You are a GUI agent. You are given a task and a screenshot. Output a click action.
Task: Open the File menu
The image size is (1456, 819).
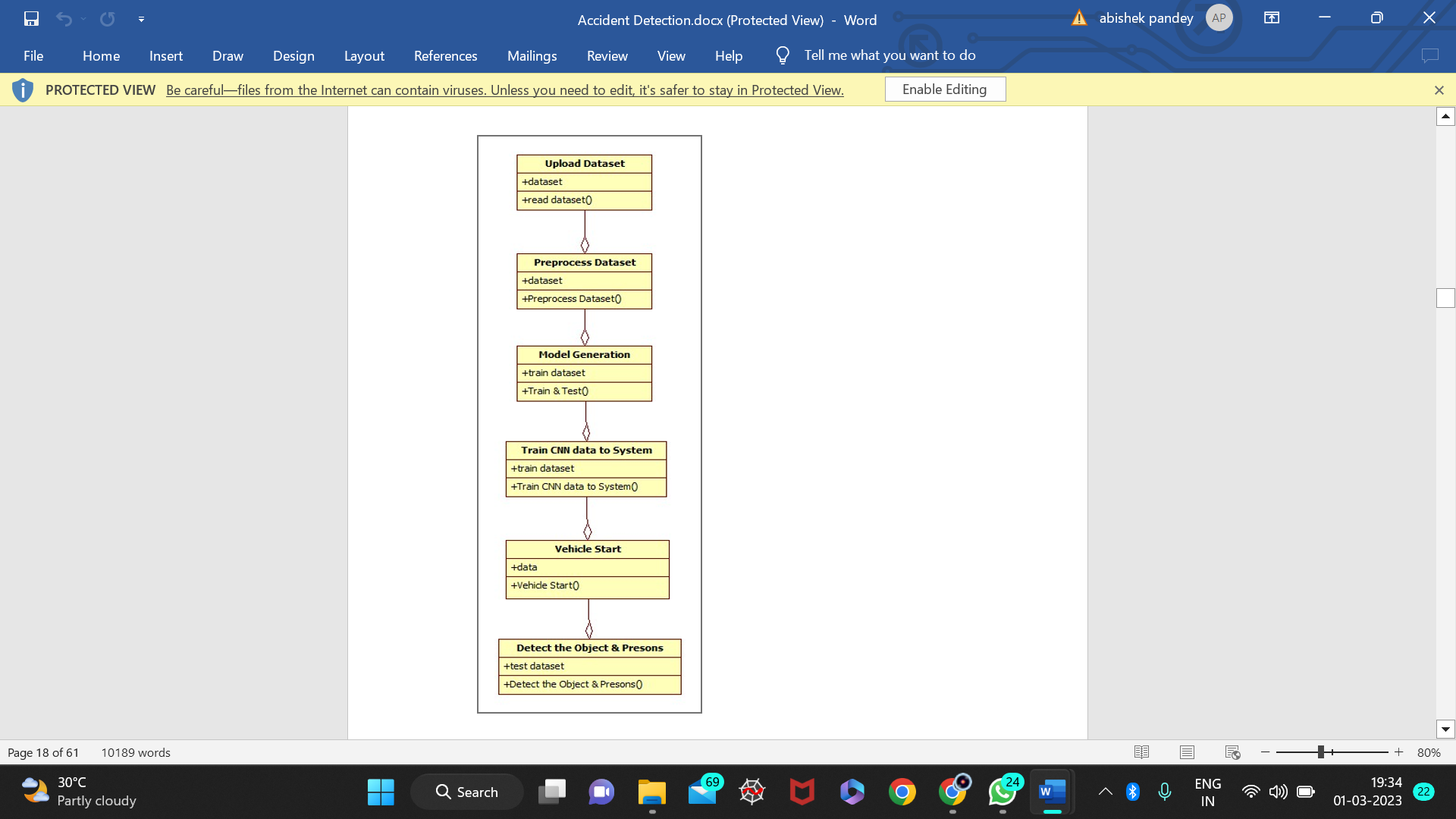click(x=33, y=55)
